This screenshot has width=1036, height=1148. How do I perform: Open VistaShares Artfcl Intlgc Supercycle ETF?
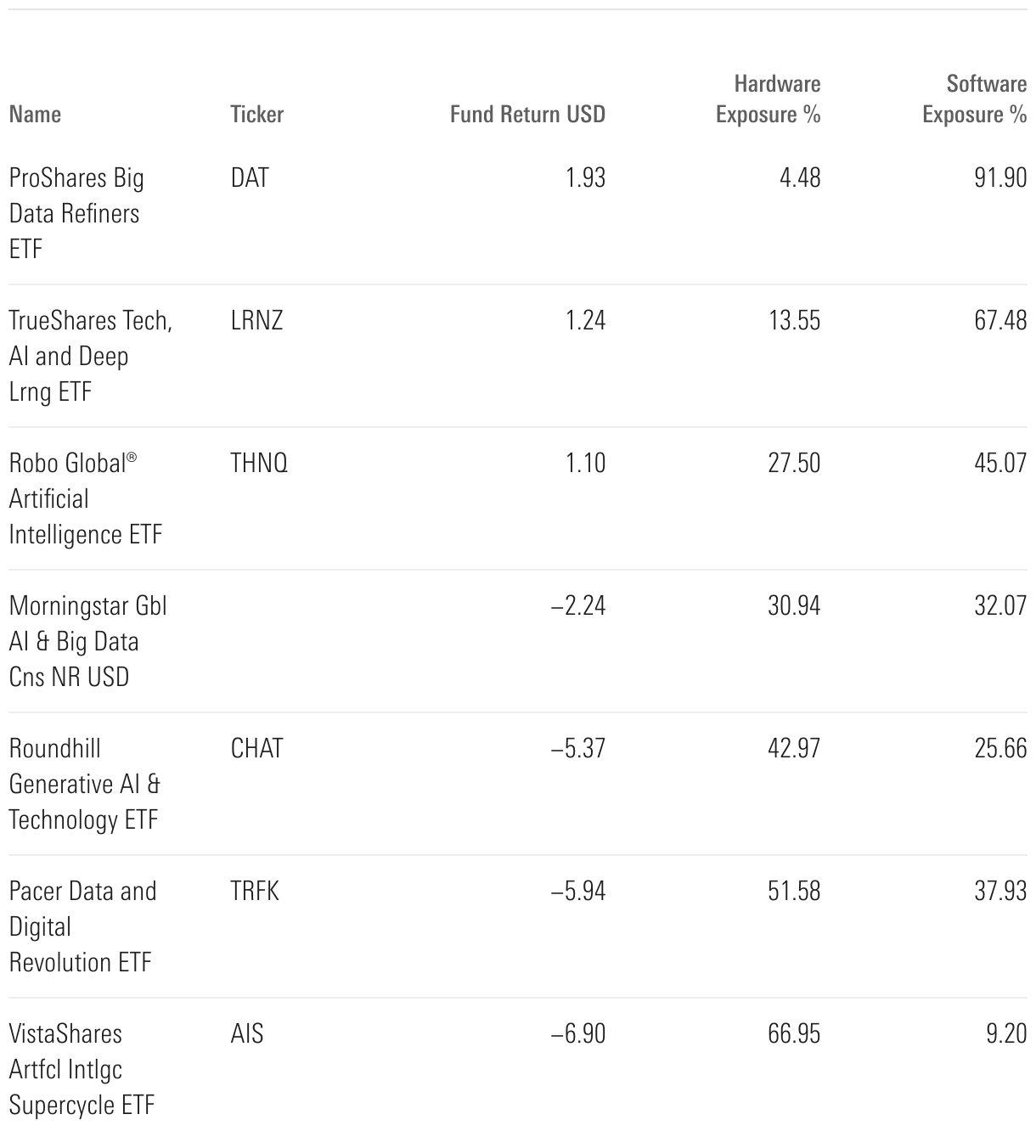tap(82, 1069)
